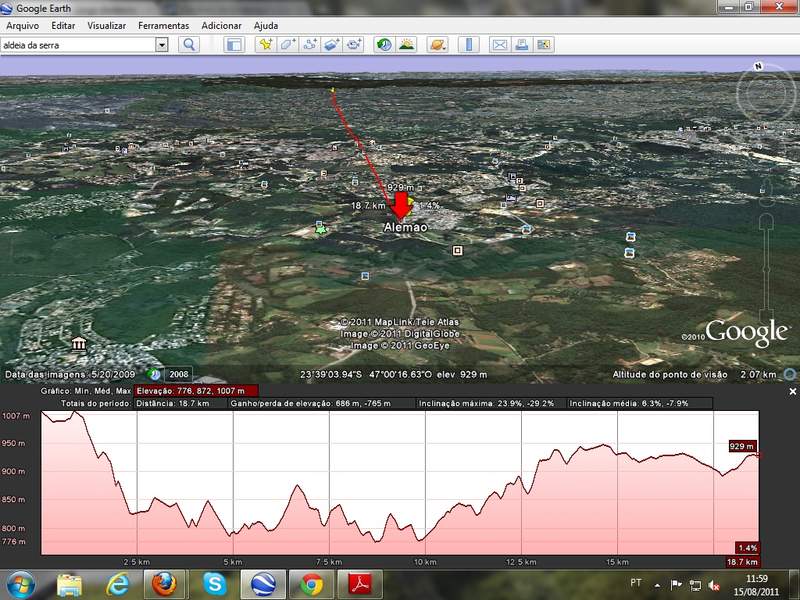This screenshot has height=600, width=800.
Task: Click the coordinates readout 23°39'03.94"S
Action: [331, 374]
